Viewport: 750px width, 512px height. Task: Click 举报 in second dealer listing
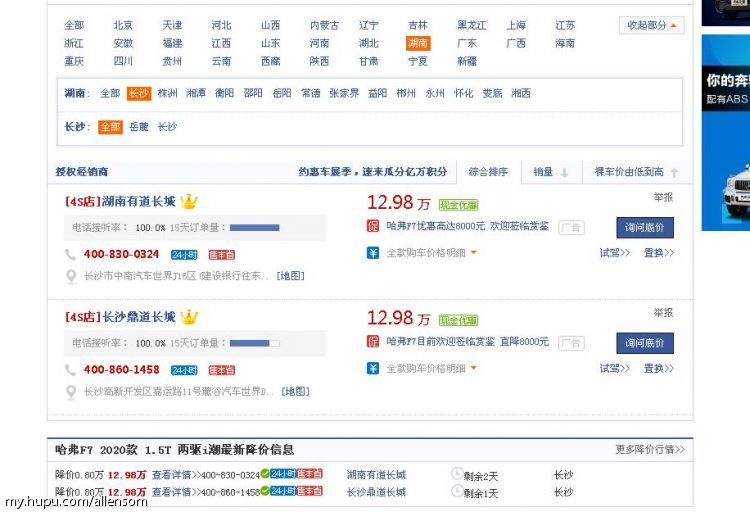tap(663, 313)
